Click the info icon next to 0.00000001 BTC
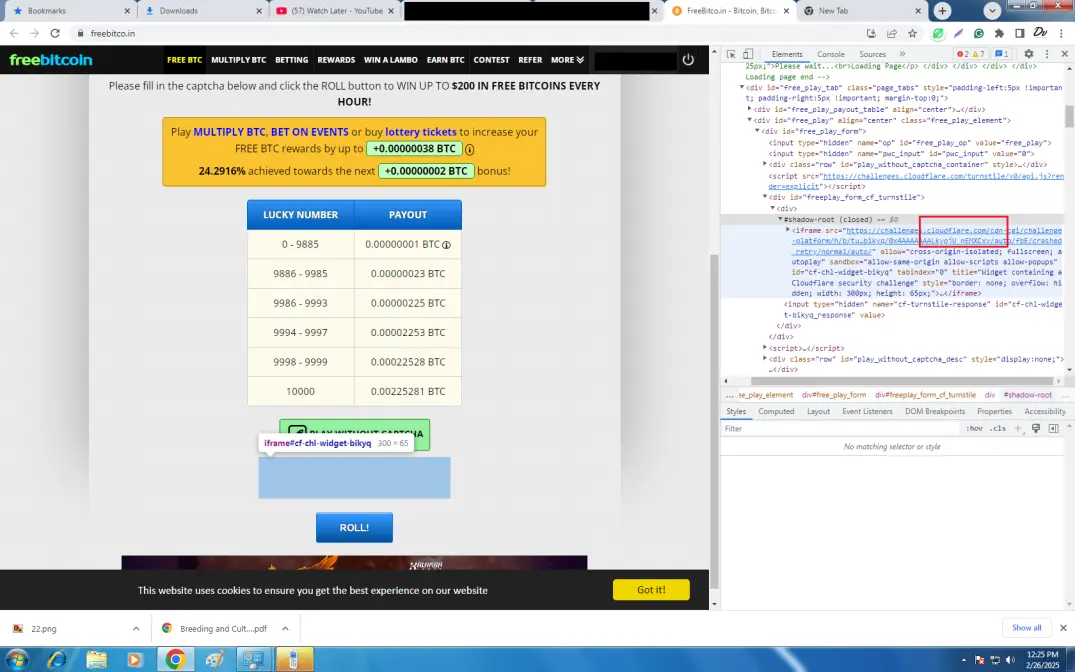 pos(446,245)
